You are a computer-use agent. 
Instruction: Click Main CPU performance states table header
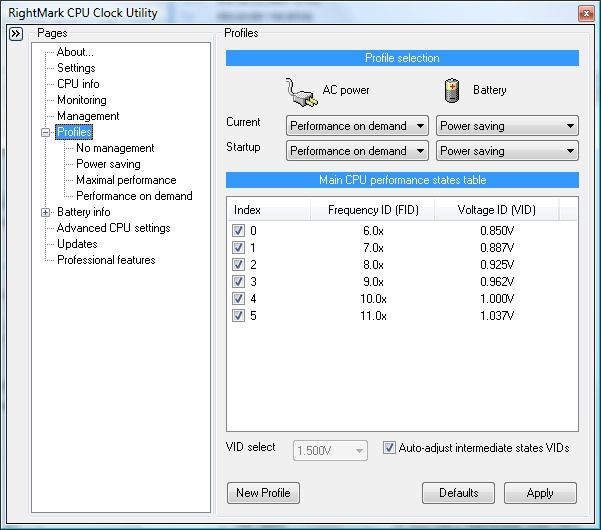coord(402,180)
